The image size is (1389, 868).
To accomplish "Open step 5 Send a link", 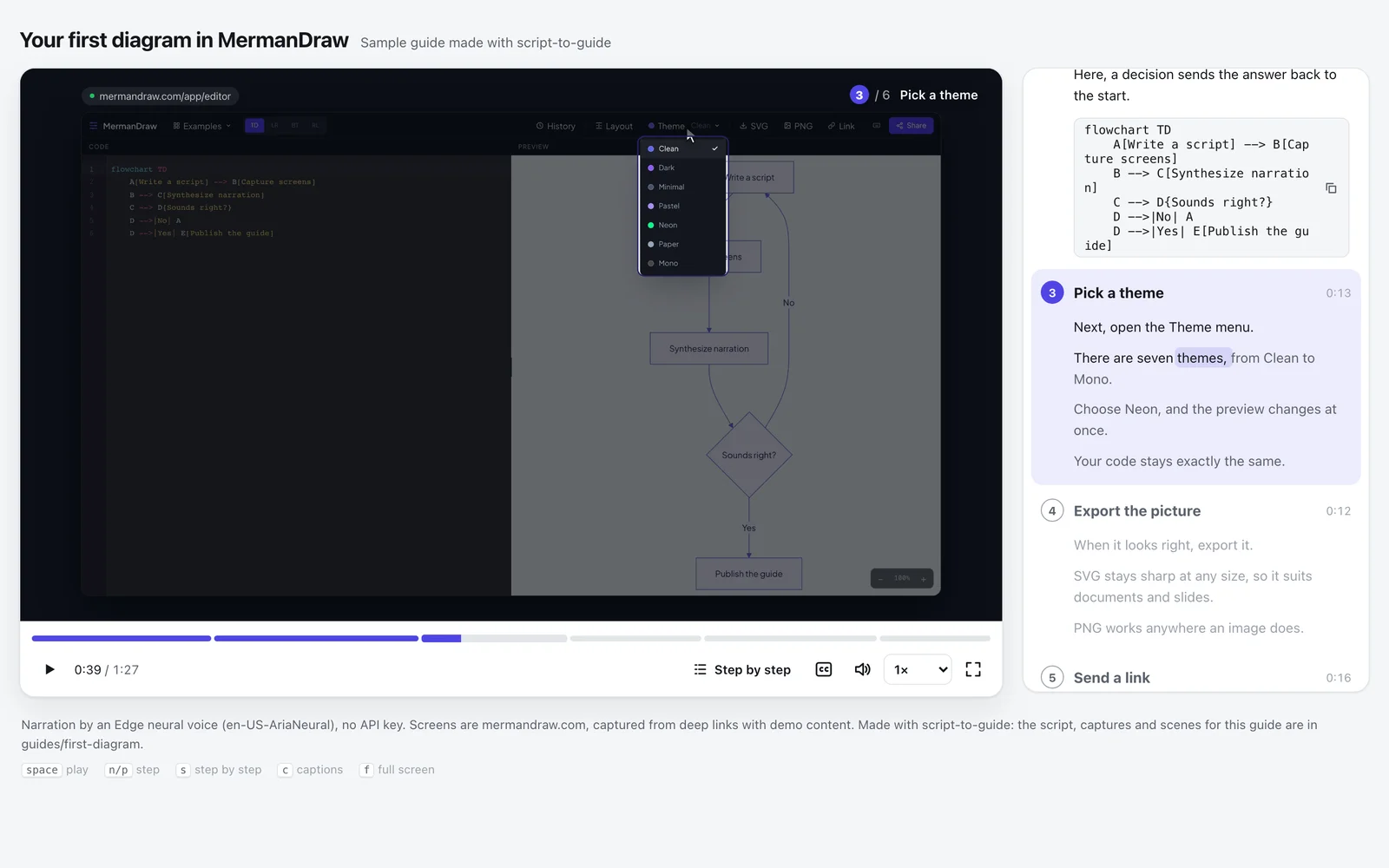I will [1111, 678].
